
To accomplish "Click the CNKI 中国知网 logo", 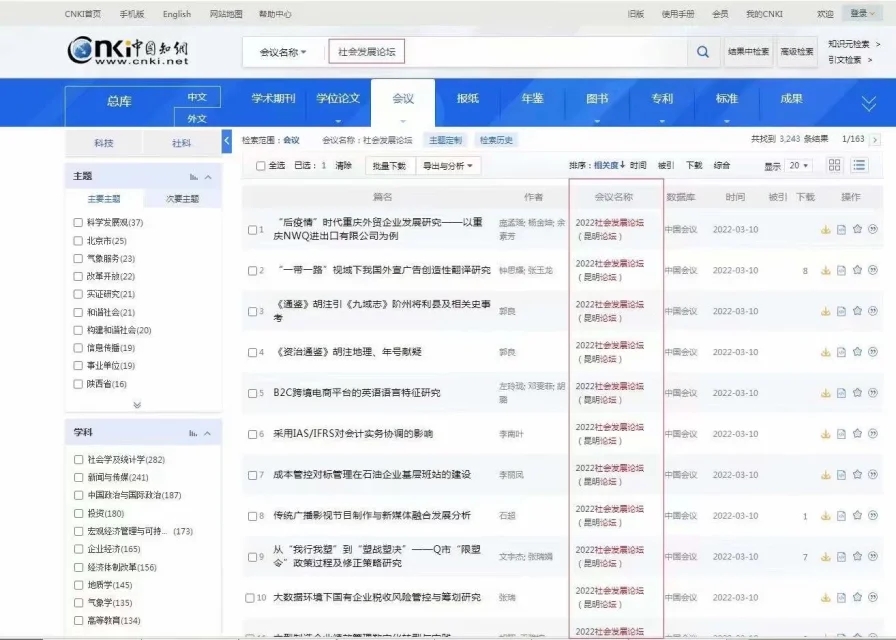I will (128, 51).
